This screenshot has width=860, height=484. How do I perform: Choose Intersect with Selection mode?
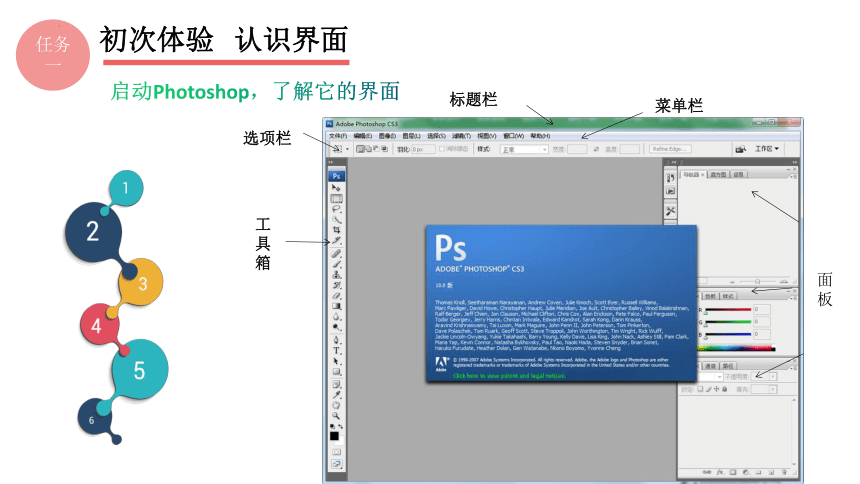tap(384, 149)
